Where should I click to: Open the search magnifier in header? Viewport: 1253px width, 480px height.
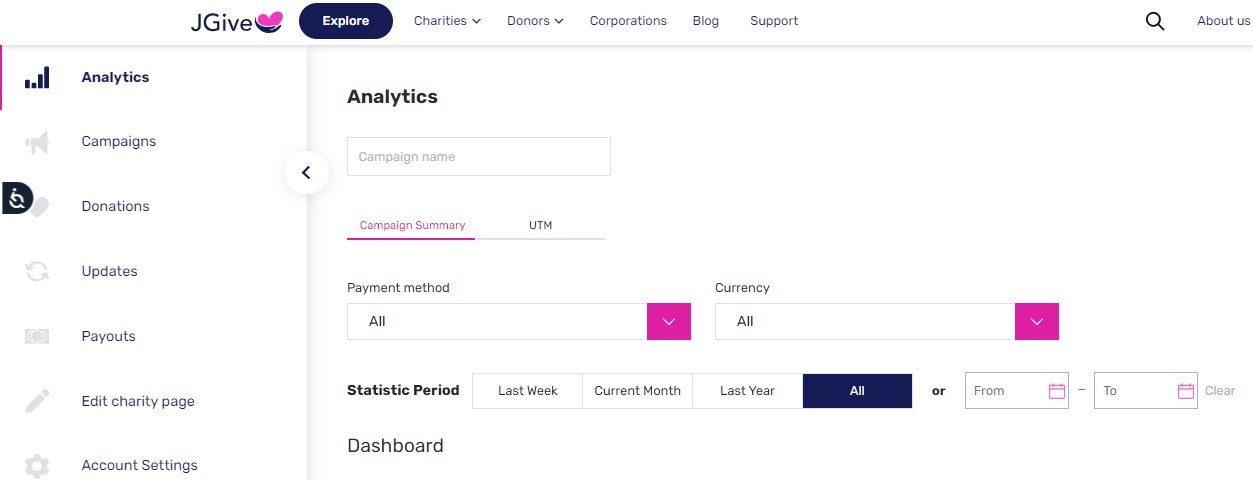point(1155,21)
